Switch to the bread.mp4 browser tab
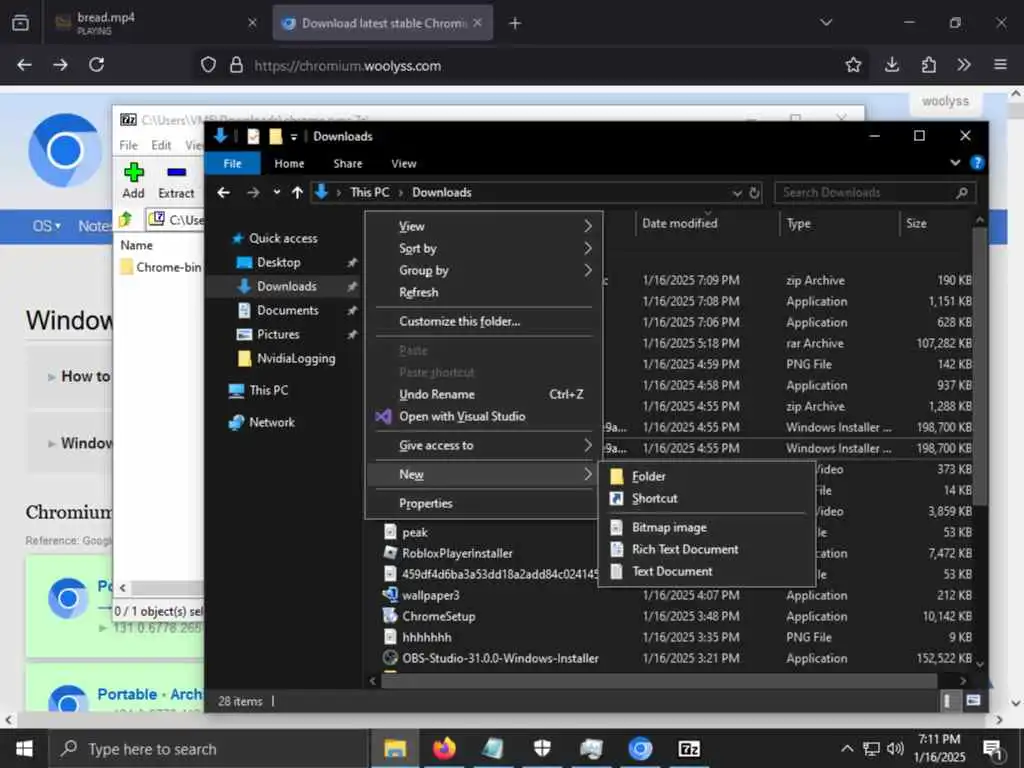Image resolution: width=1024 pixels, height=768 pixels. pyautogui.click(x=155, y=23)
